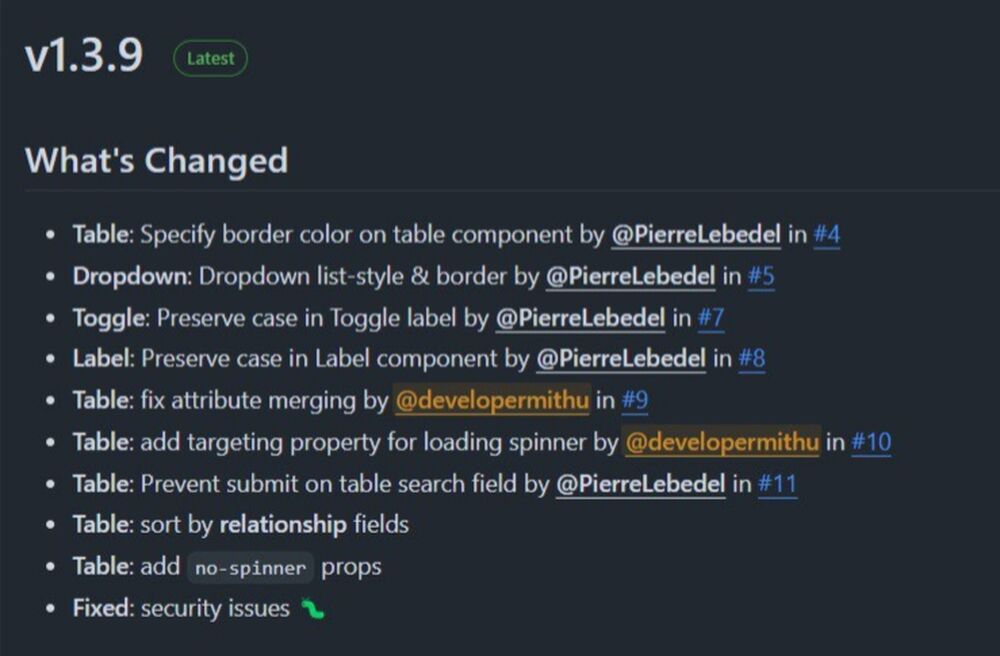The image size is (1000, 656).
Task: Click the What's Changed heading
Action: click(x=156, y=160)
